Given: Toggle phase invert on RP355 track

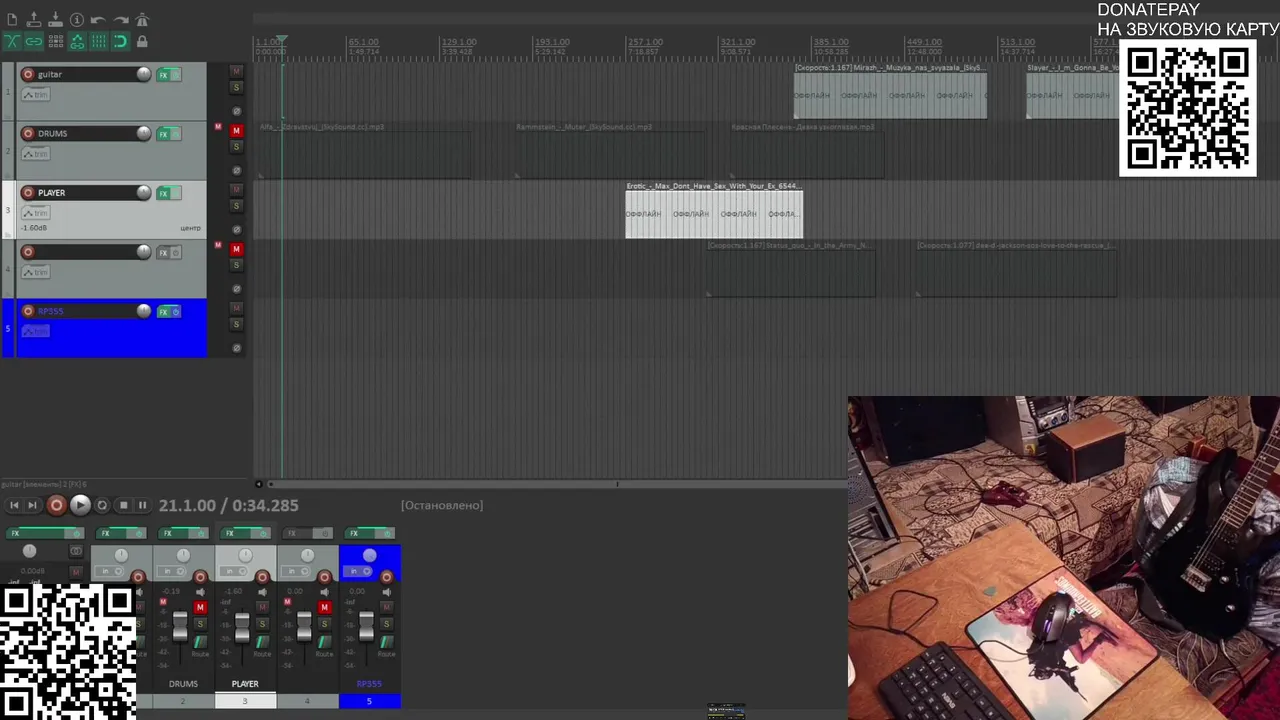Looking at the screenshot, I should [236, 348].
